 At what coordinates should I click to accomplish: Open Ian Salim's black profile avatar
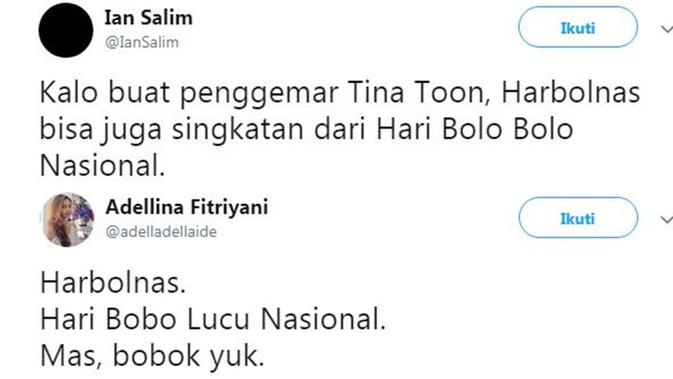pyautogui.click(x=66, y=30)
